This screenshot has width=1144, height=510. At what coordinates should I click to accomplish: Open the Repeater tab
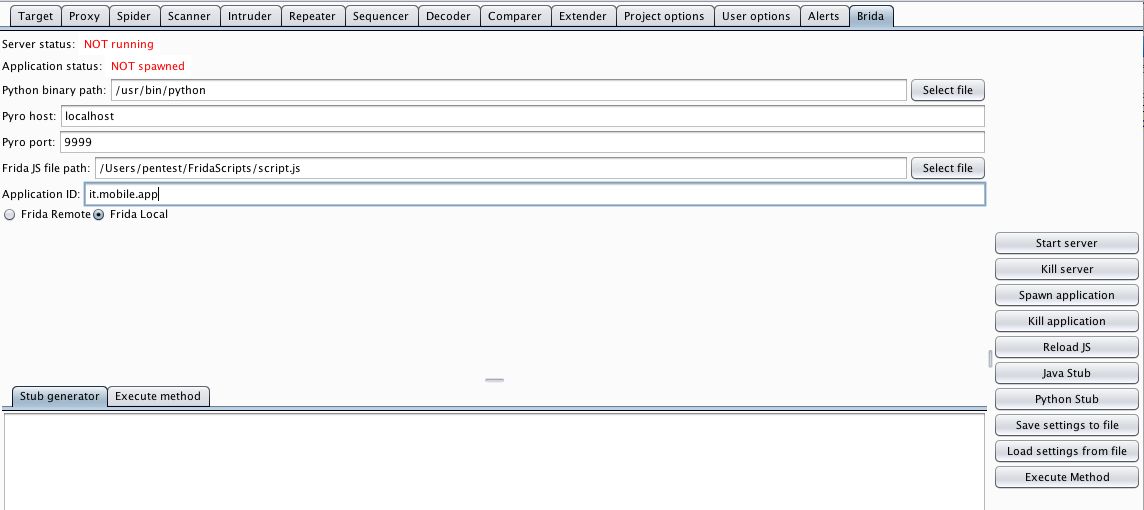312,16
